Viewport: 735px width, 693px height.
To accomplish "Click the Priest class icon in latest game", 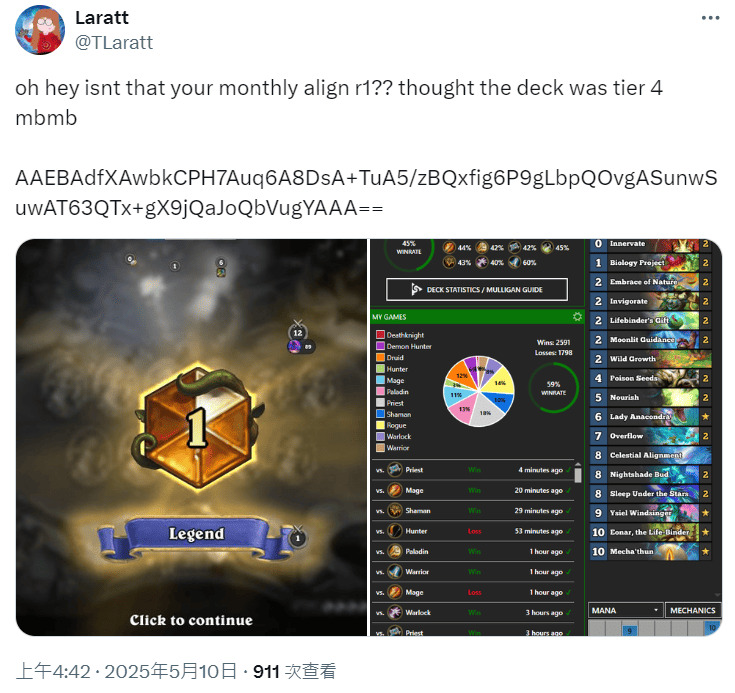I will (x=395, y=469).
